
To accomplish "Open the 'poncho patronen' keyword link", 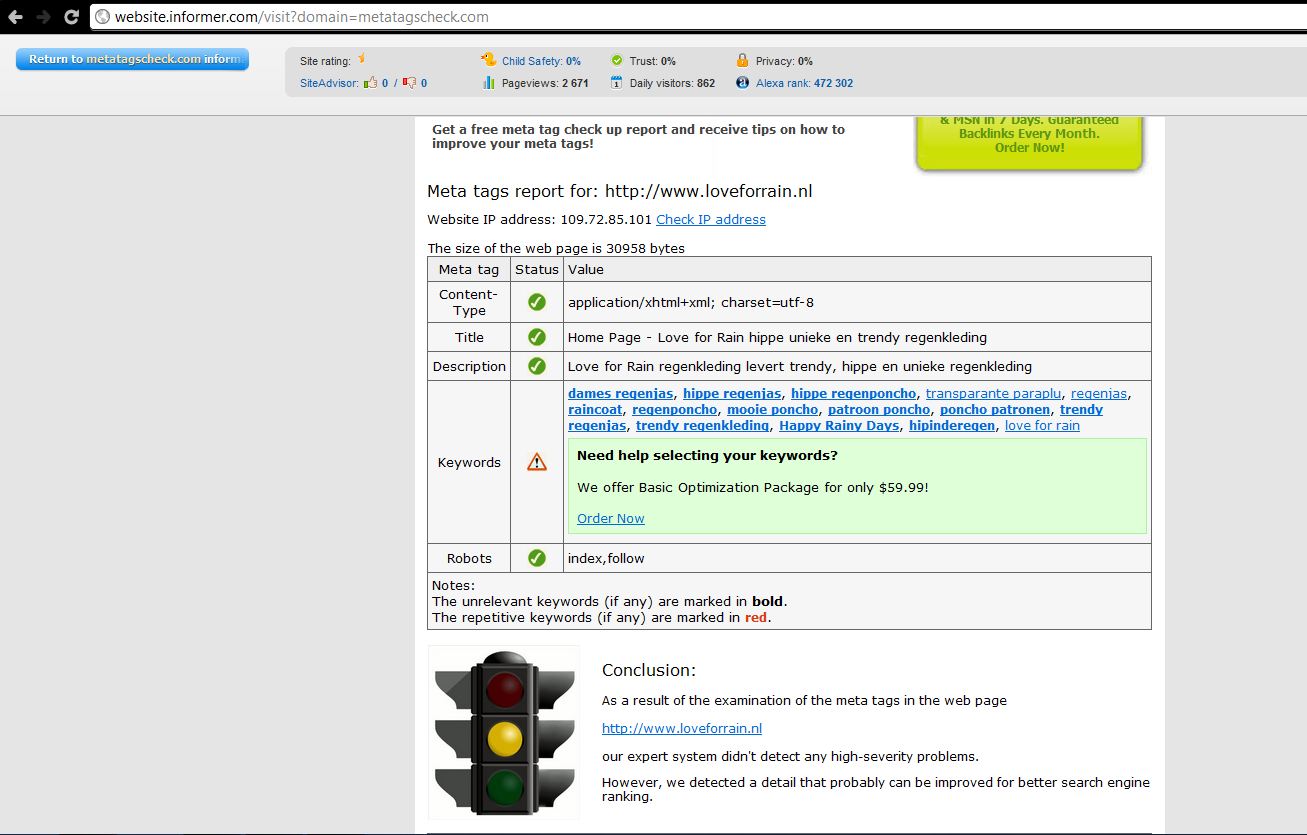I will click(995, 410).
